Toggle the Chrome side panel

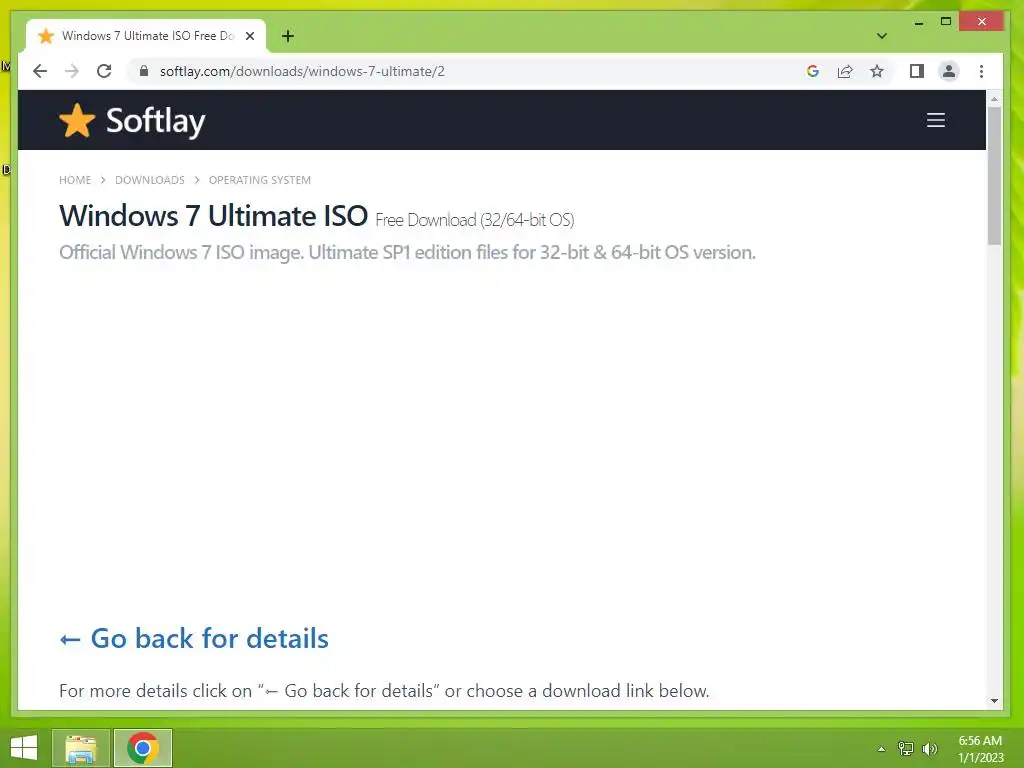917,71
